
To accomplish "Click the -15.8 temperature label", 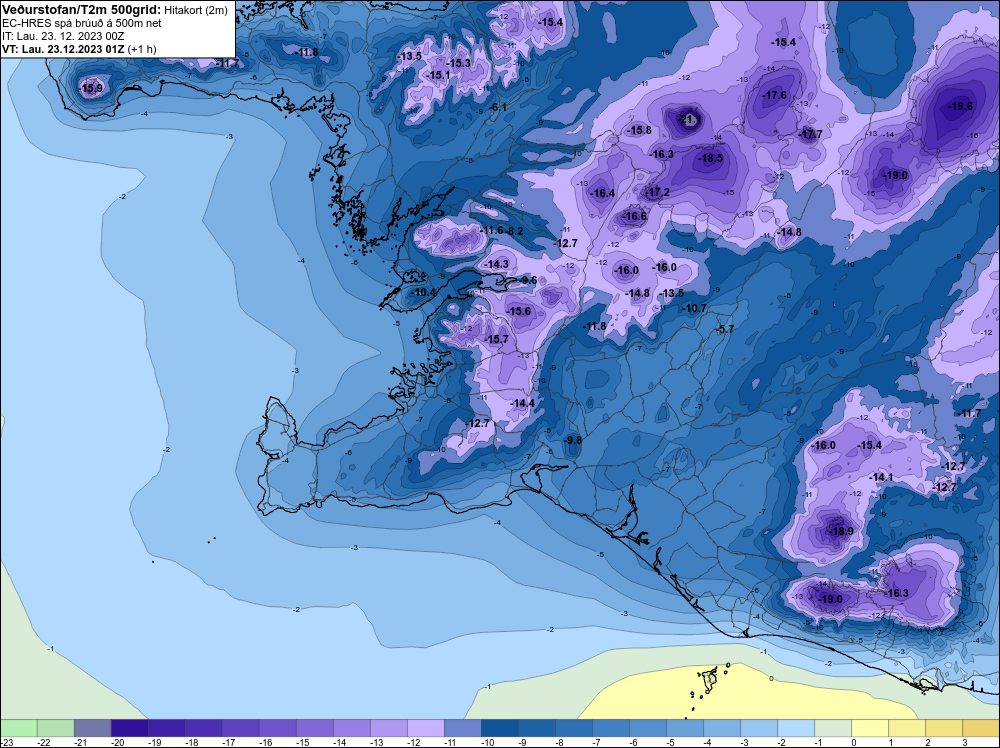I will pyautogui.click(x=640, y=130).
